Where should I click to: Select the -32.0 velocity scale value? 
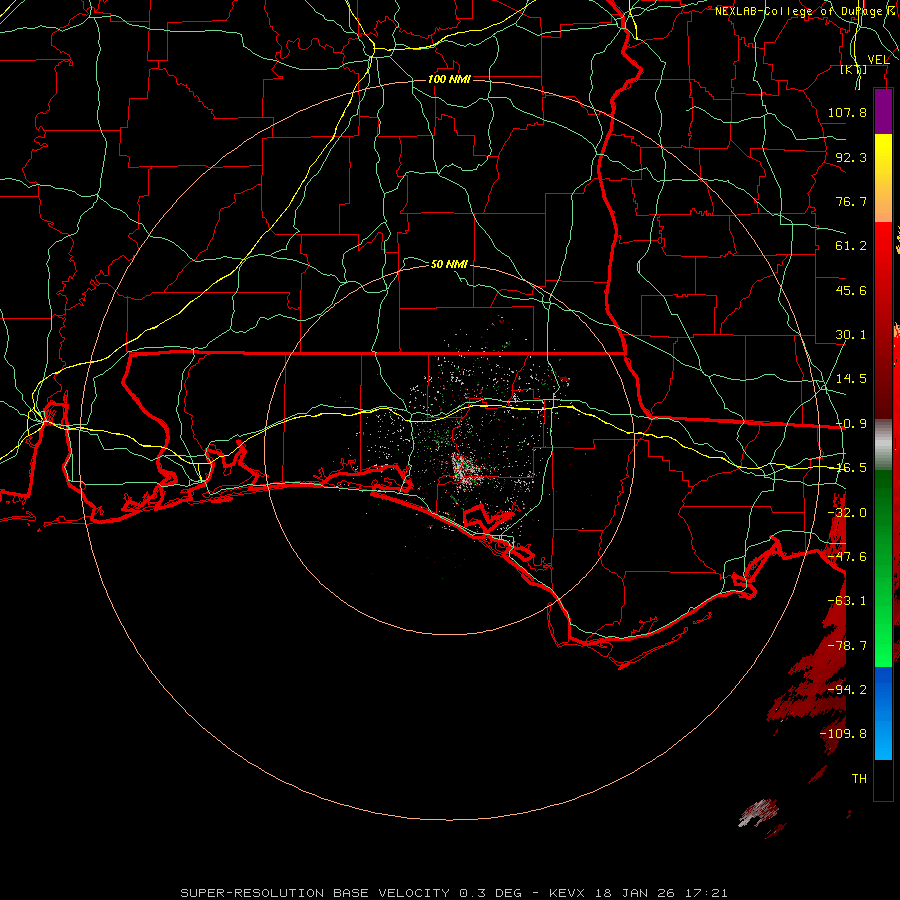point(847,513)
